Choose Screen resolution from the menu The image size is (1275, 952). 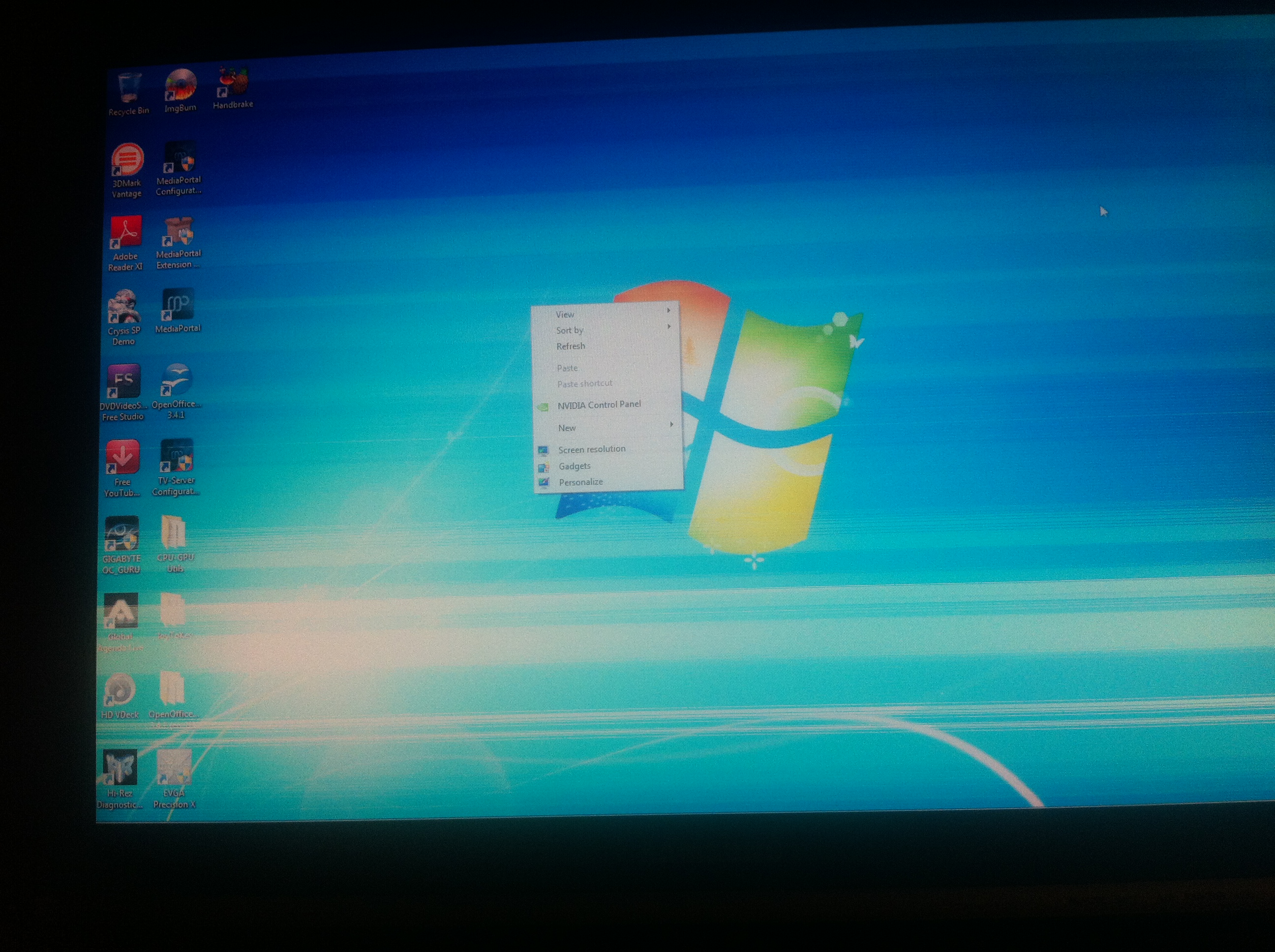point(591,449)
